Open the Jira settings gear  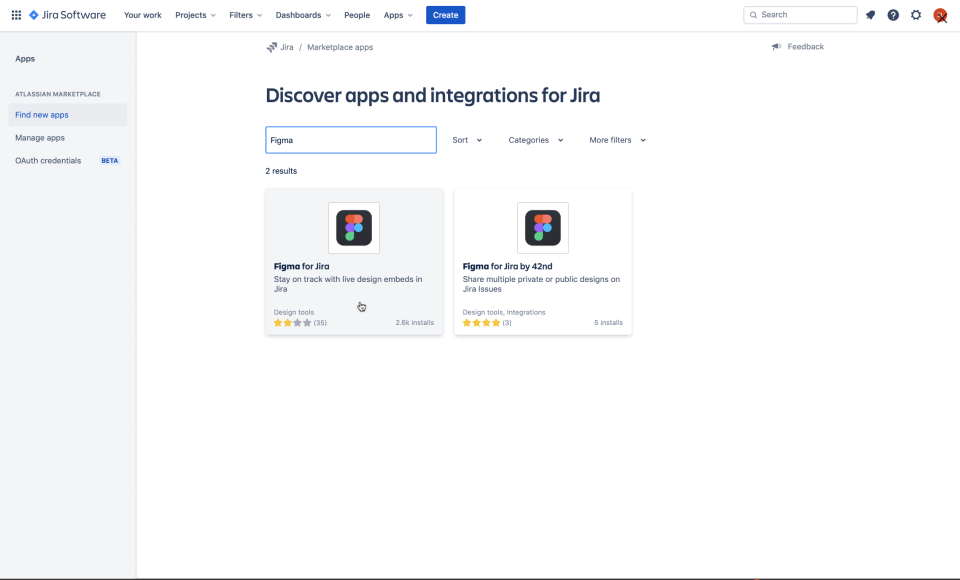916,14
